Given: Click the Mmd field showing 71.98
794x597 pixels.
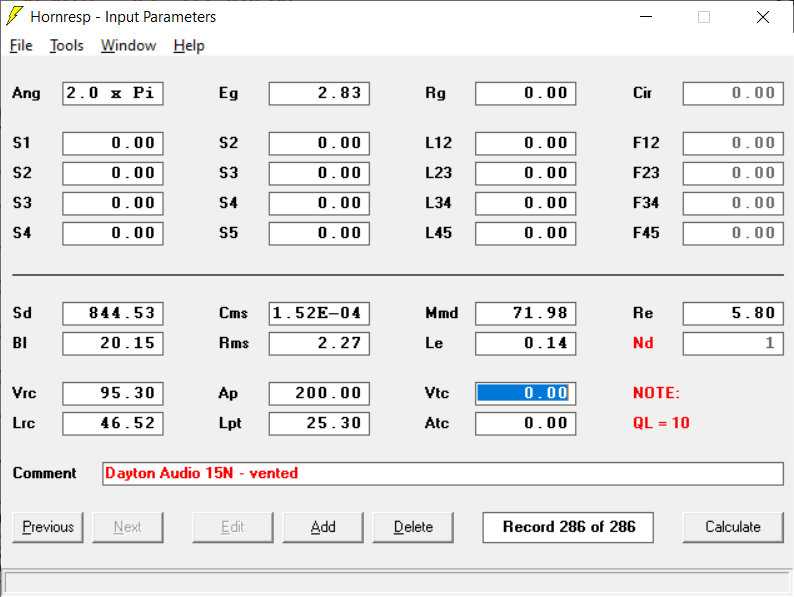Looking at the screenshot, I should (x=526, y=313).
